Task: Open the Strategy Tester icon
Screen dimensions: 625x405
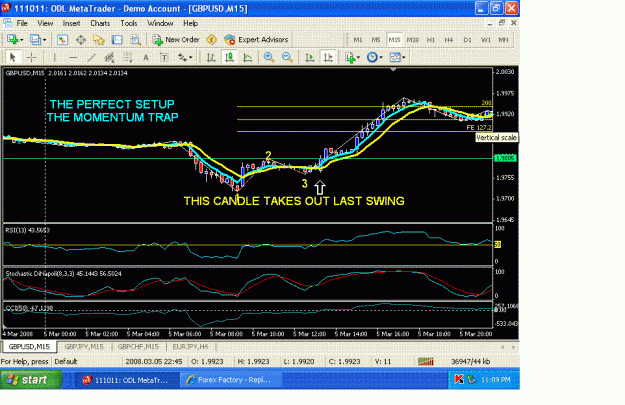Action: click(x=136, y=39)
